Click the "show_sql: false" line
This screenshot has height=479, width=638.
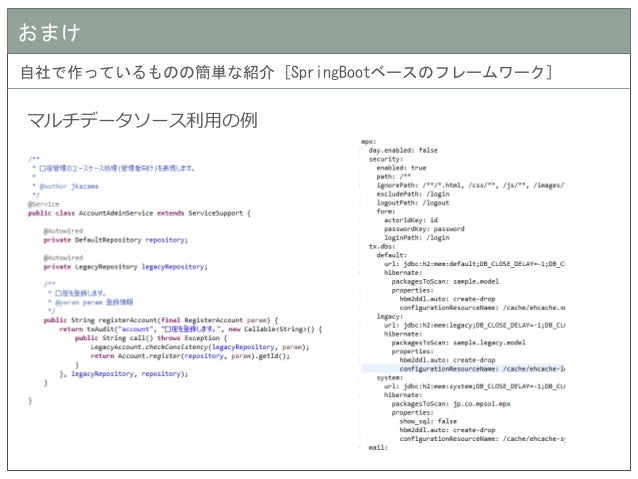pos(428,422)
